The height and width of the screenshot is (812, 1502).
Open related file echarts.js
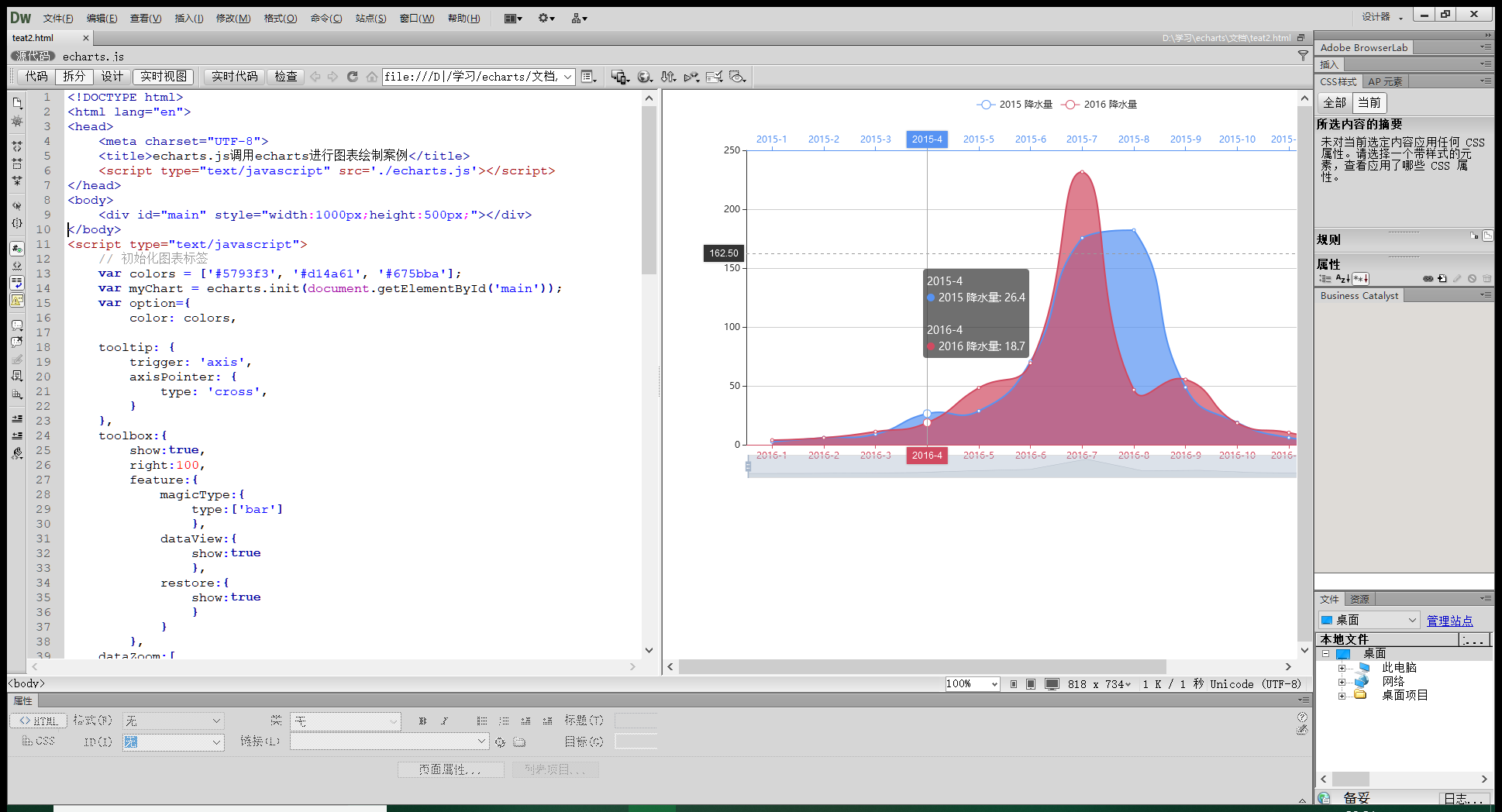coord(93,57)
